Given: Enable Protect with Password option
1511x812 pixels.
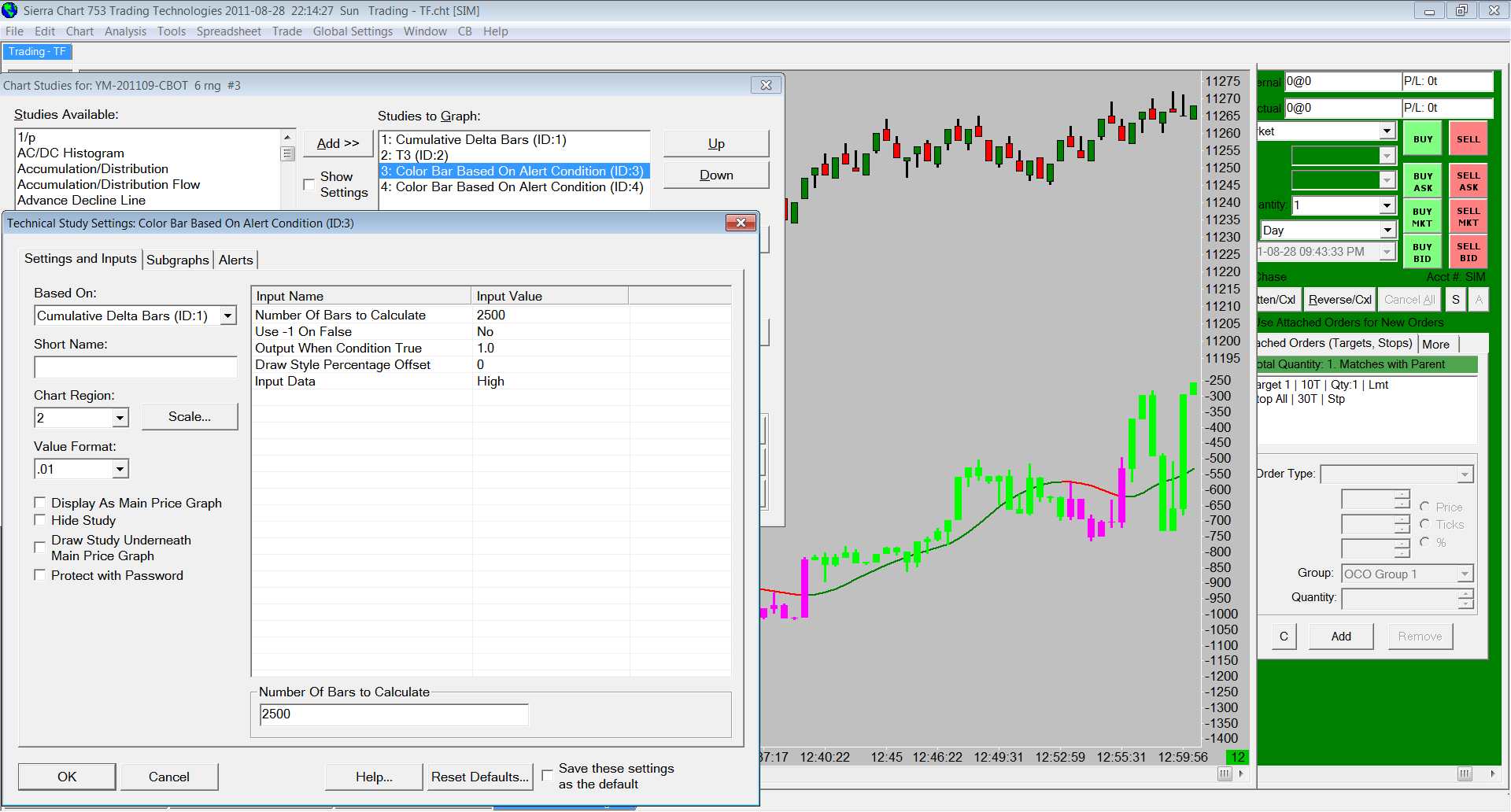Looking at the screenshot, I should 39,575.
